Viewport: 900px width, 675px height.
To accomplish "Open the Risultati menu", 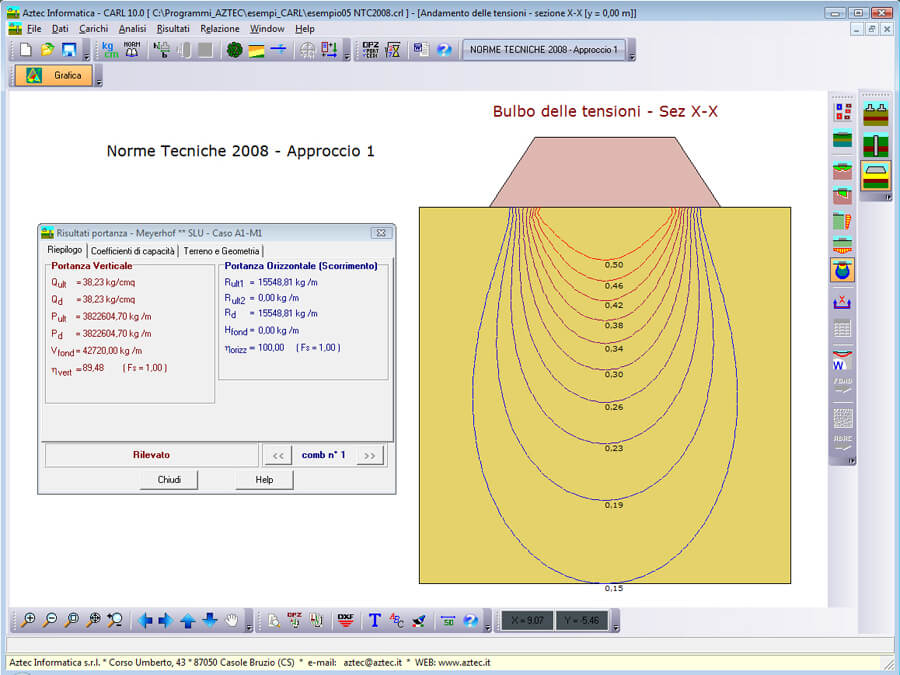I will (173, 29).
